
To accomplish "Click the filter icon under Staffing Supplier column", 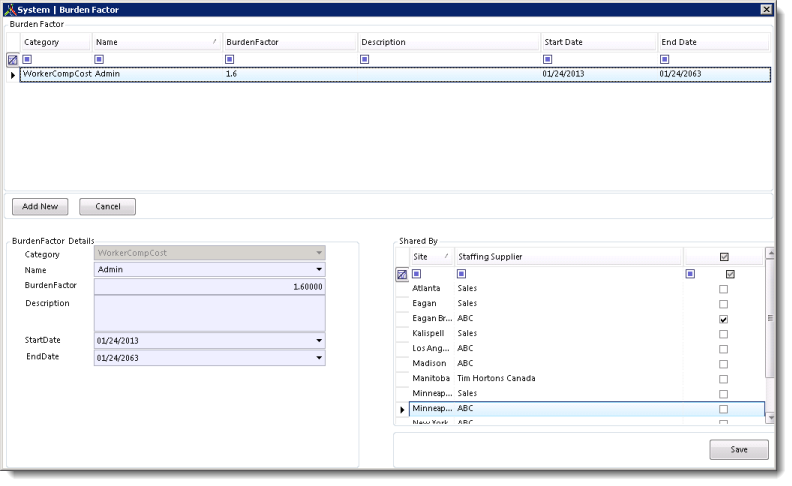I will (462, 274).
